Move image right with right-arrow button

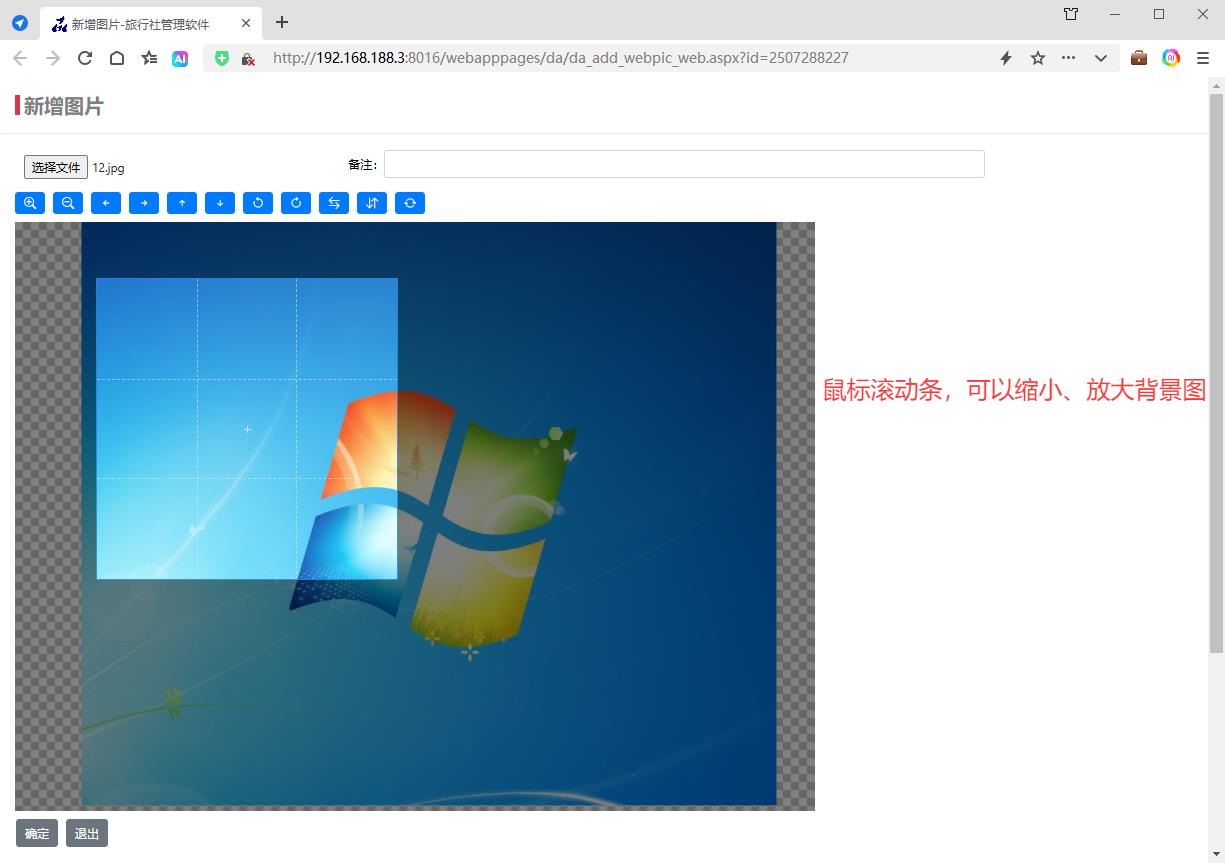(144, 203)
